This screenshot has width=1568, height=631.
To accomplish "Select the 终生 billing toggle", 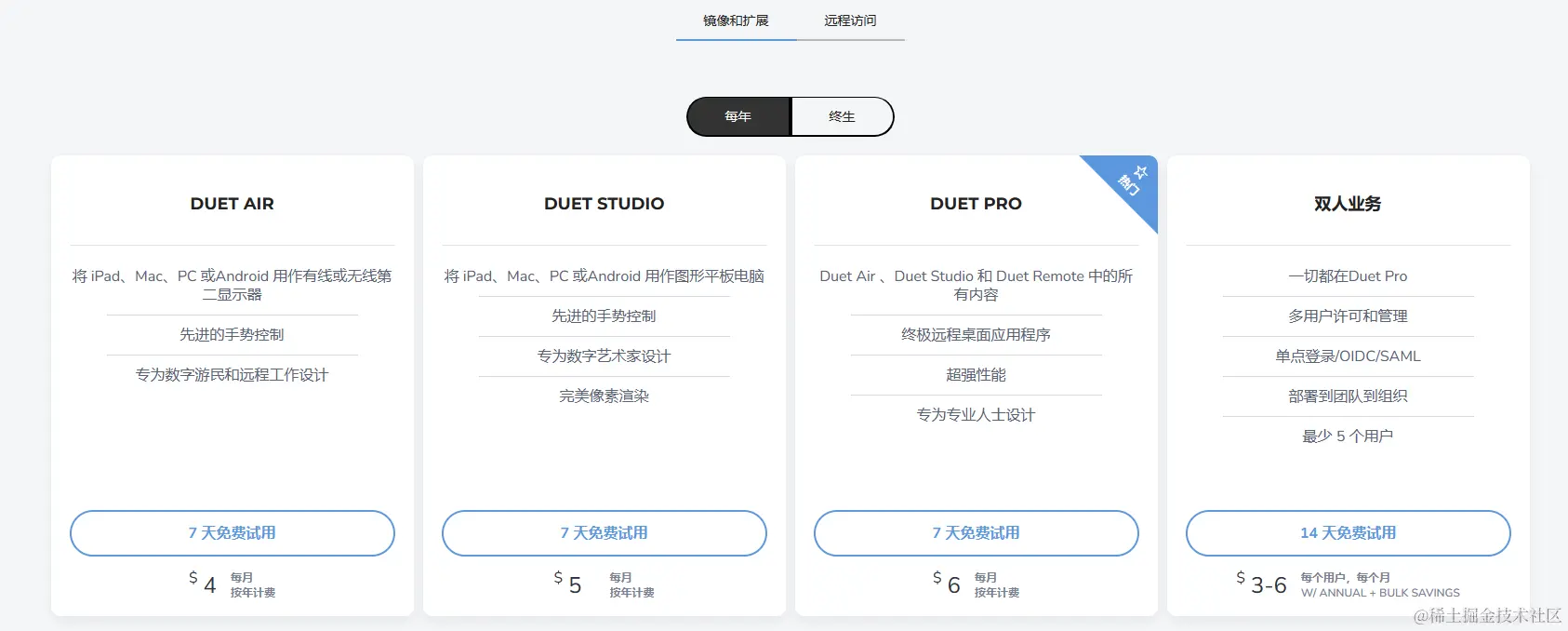I will 842,116.
